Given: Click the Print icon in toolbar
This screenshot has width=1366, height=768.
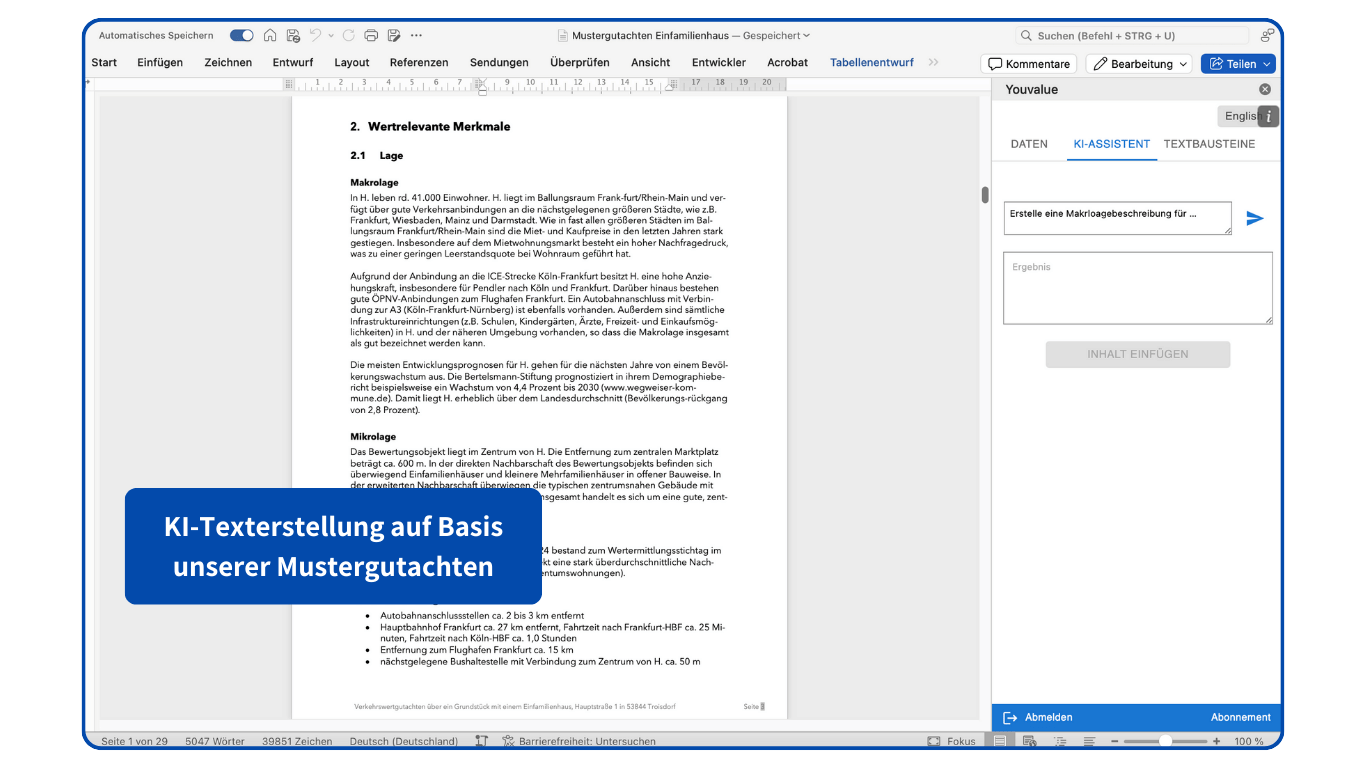Looking at the screenshot, I should 371,36.
